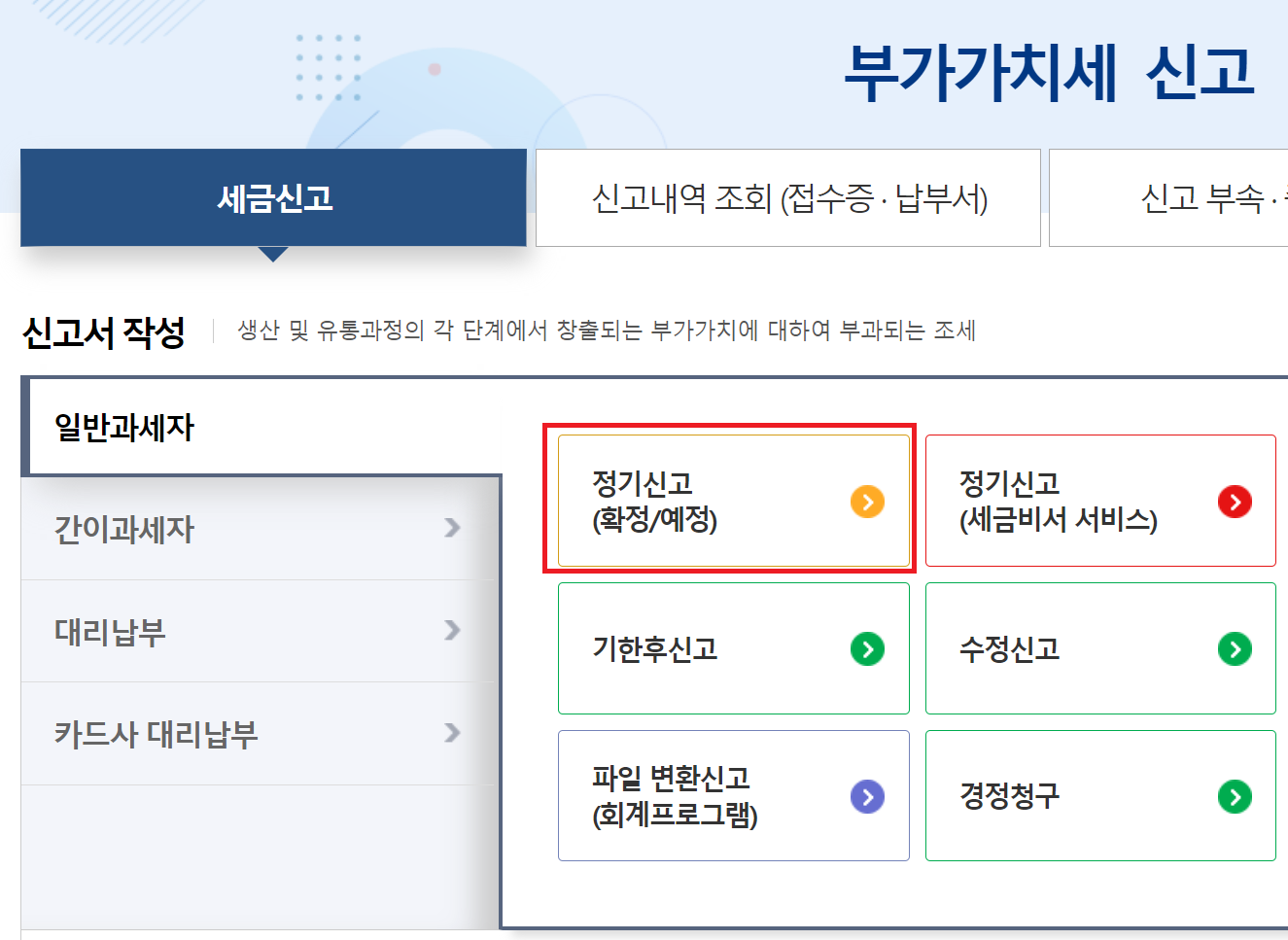
Task: Open 정기신고 (세금비서 서비스)
Action: [1100, 501]
